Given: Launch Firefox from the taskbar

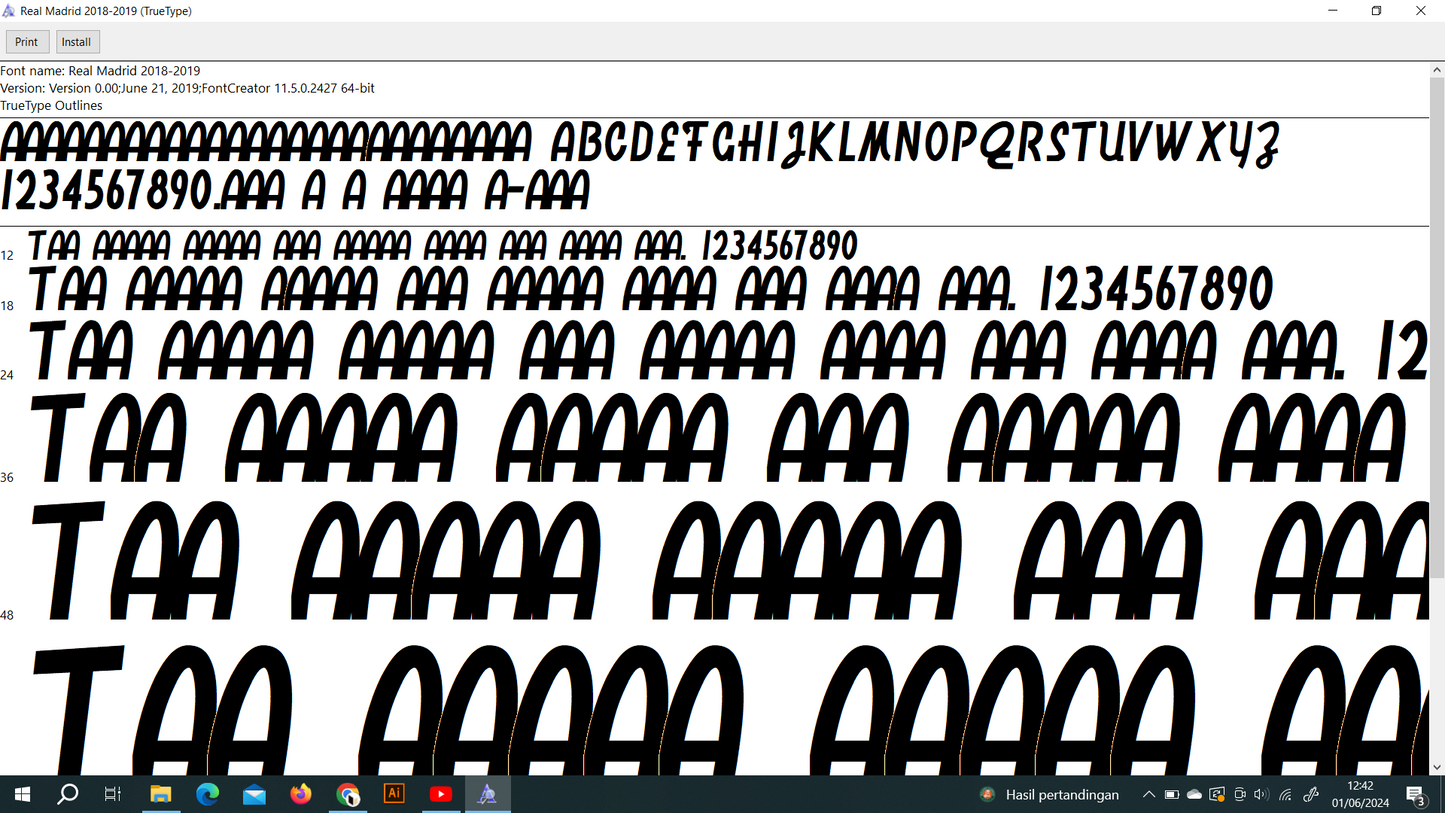Looking at the screenshot, I should pos(301,795).
